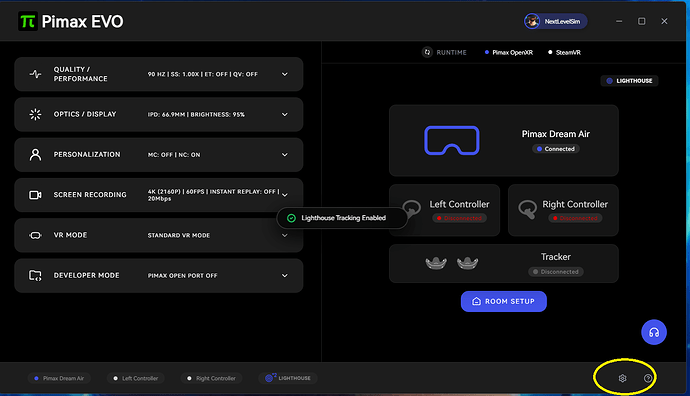
Task: Open the Tracker card
Action: click(x=503, y=263)
